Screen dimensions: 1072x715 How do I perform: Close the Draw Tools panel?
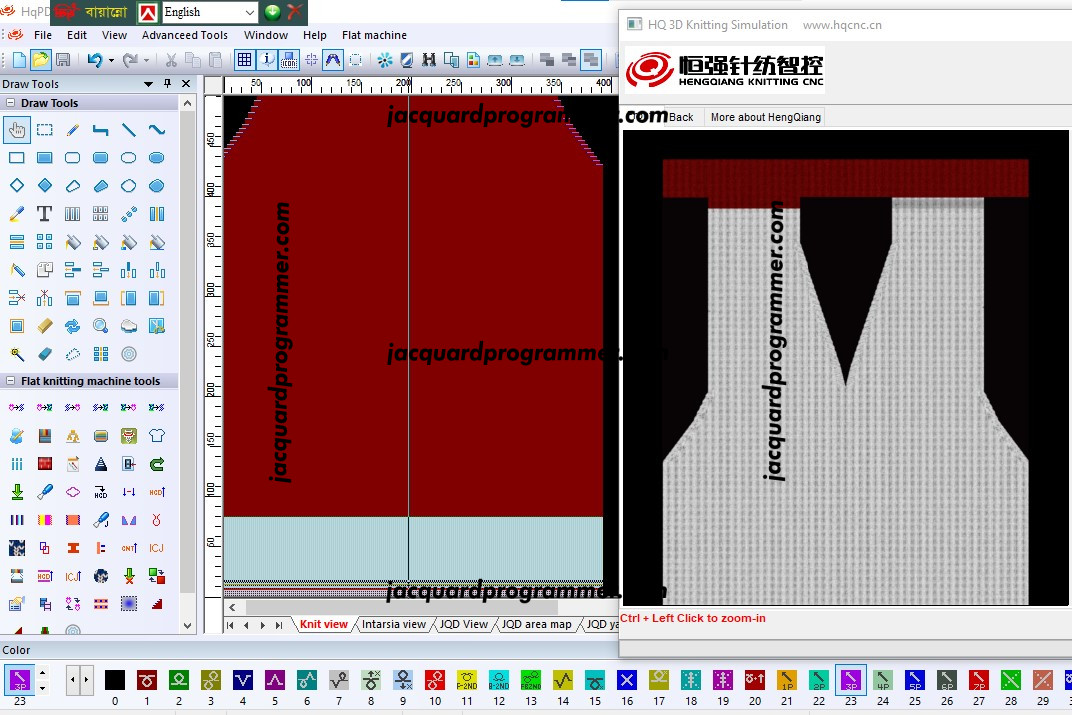coord(186,83)
